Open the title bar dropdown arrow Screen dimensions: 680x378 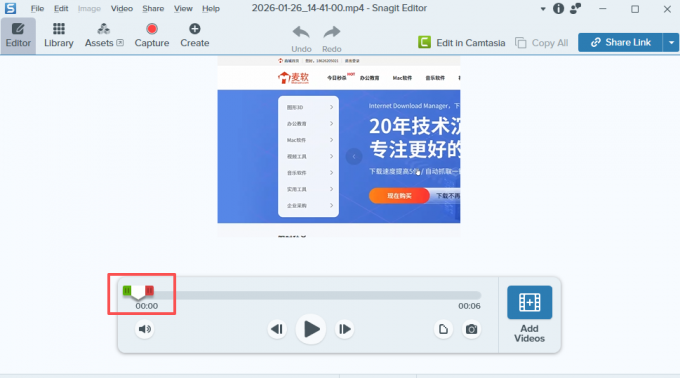click(543, 9)
